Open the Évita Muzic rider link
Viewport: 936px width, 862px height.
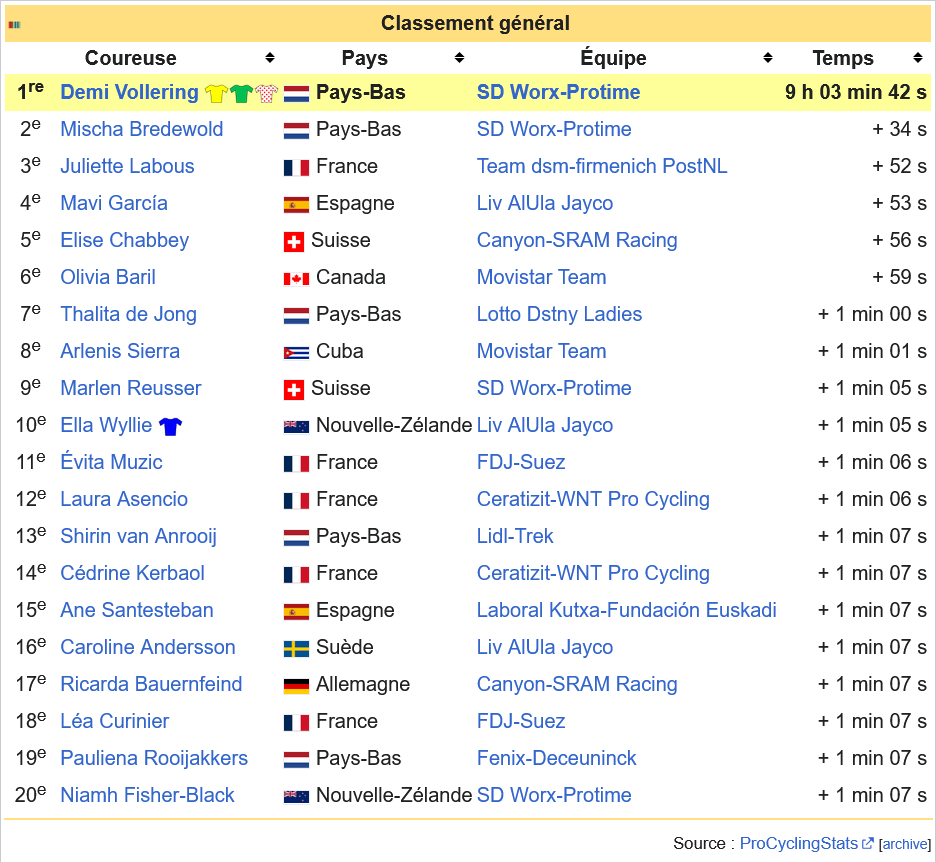[x=111, y=462]
